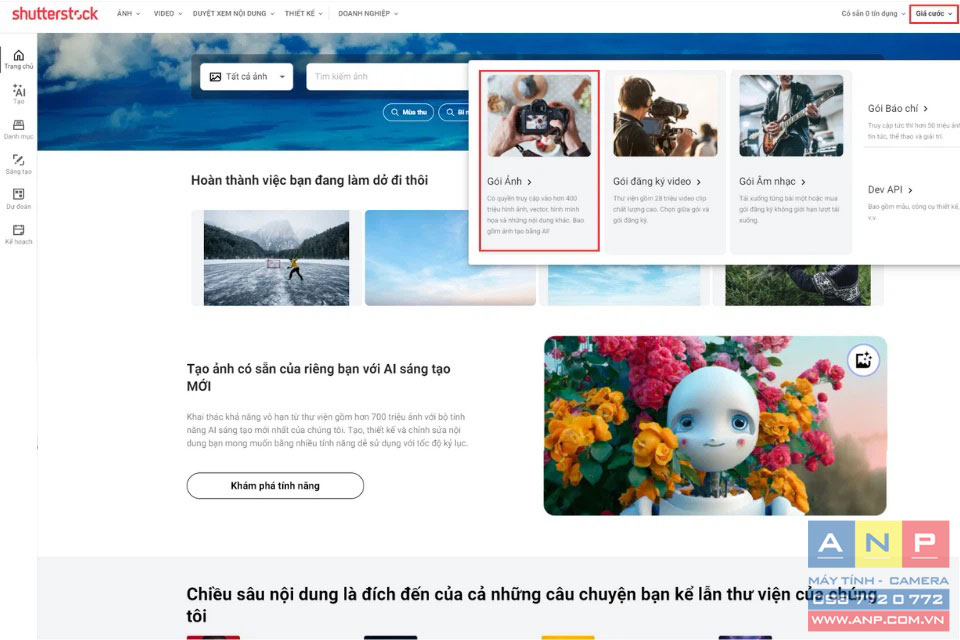Click the Gói Ảnh camera thumbnail
Image resolution: width=960 pixels, height=640 pixels.
click(x=539, y=116)
